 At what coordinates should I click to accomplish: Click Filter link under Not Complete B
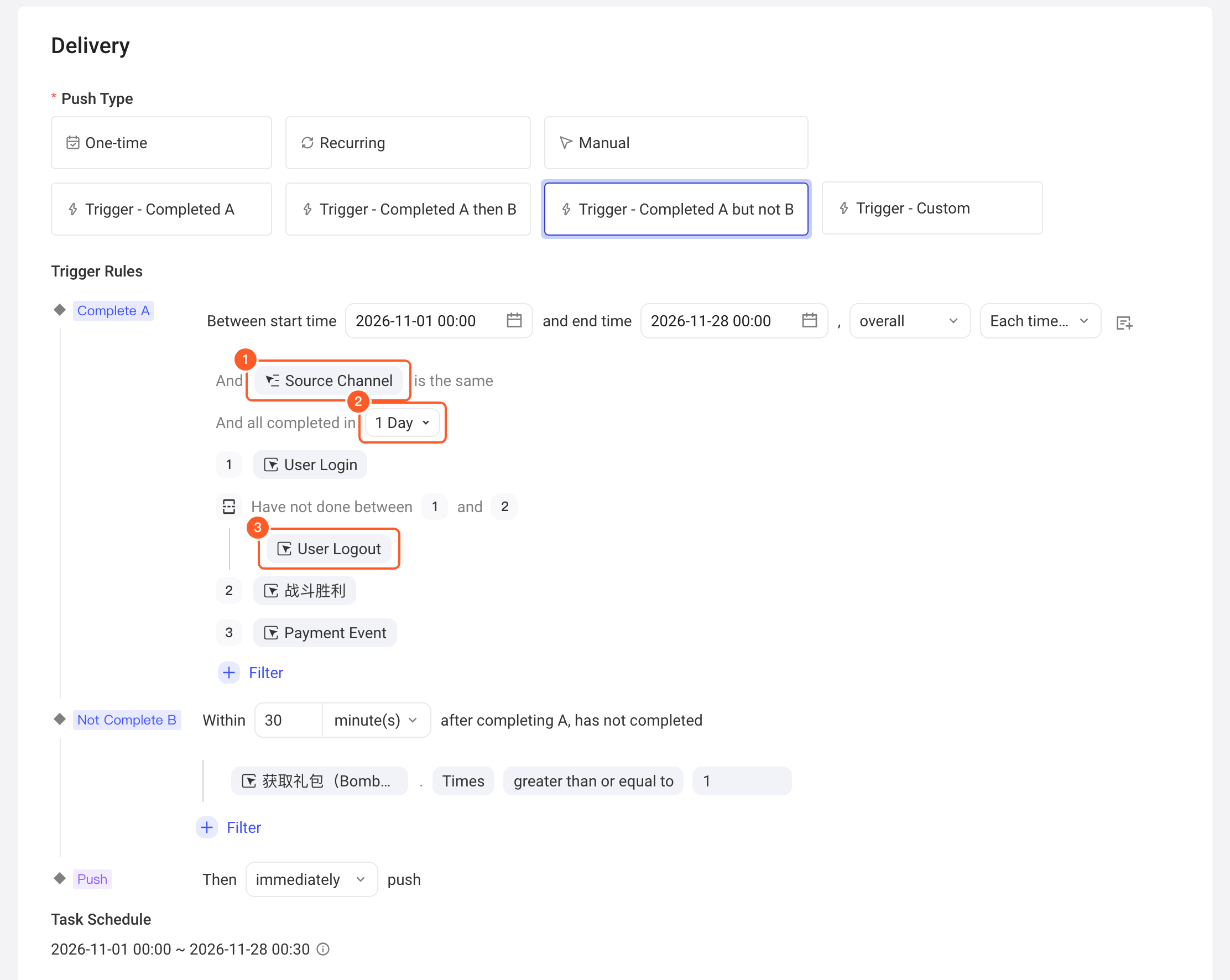pos(243,827)
